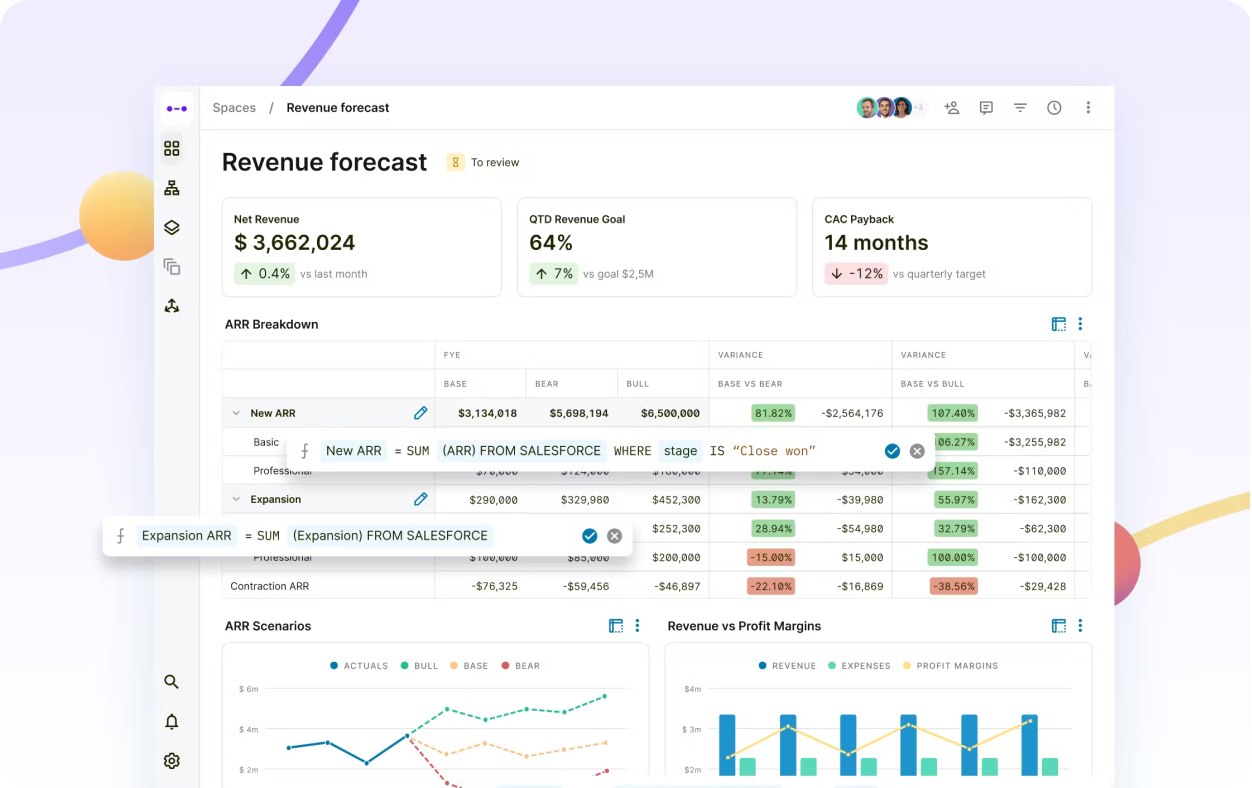
Task: Open the app logo home icon
Action: click(177, 108)
